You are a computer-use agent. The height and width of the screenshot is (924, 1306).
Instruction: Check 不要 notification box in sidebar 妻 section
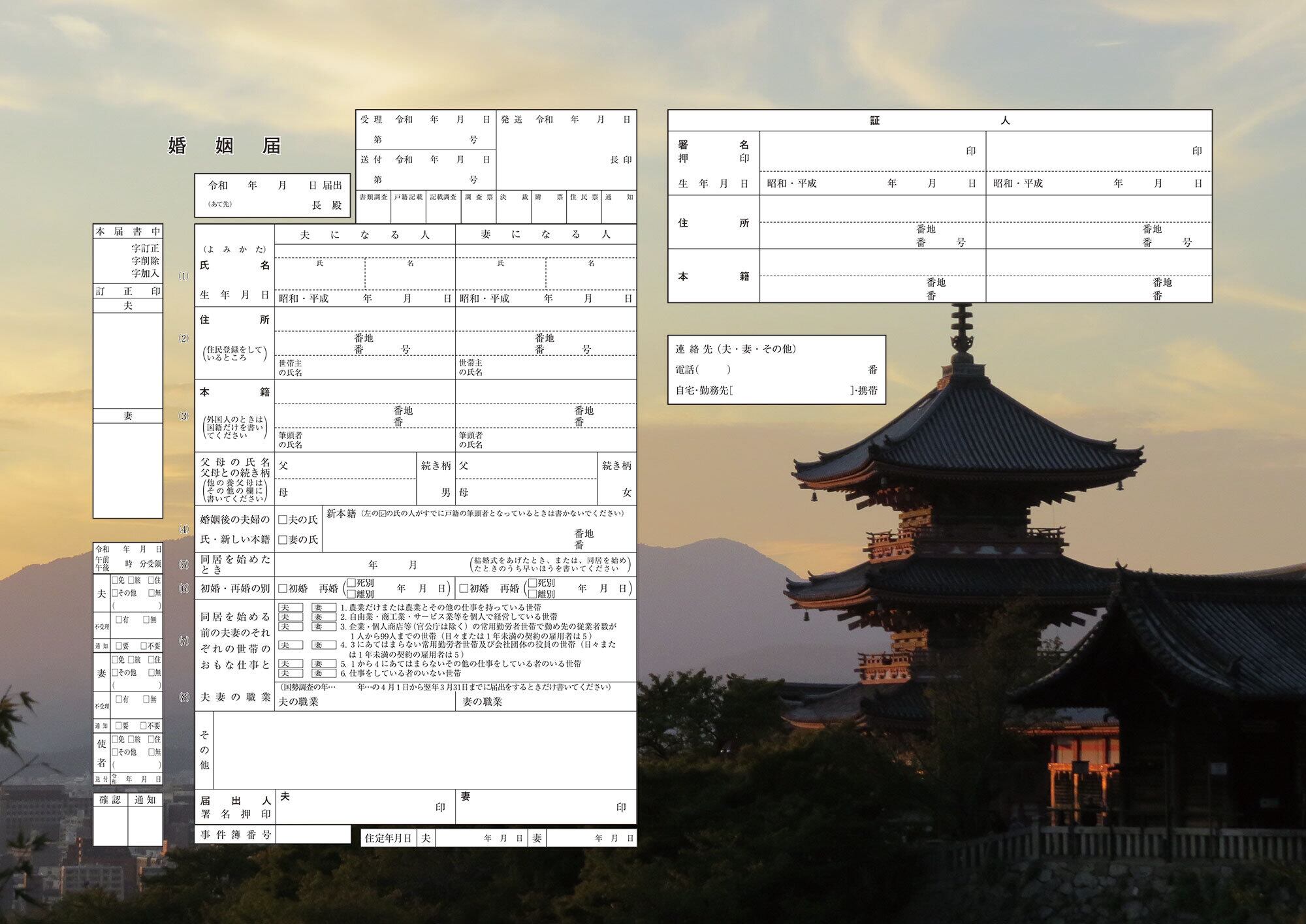click(144, 725)
